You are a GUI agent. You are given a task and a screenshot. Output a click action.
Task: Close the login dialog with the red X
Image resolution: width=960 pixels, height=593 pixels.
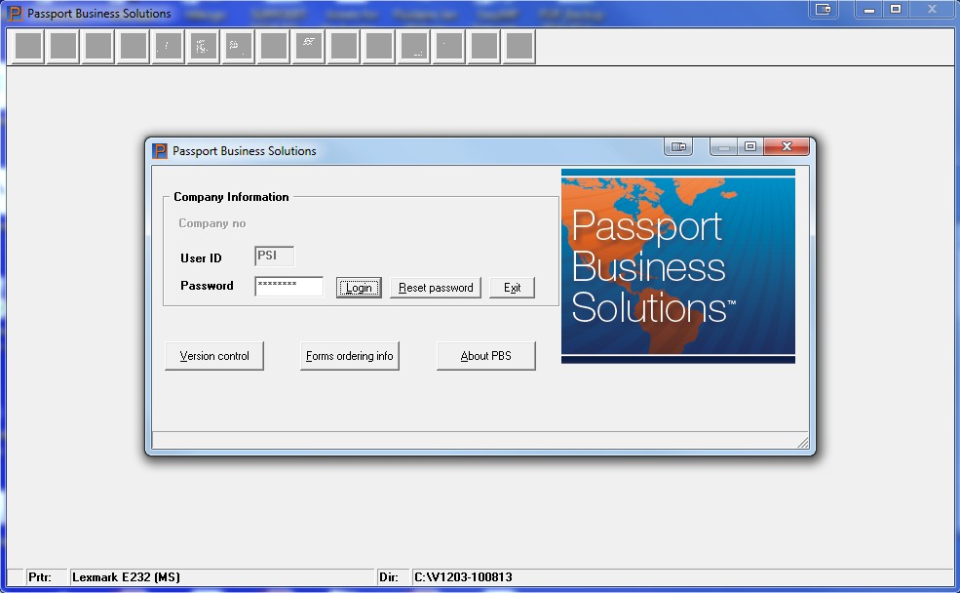point(787,146)
